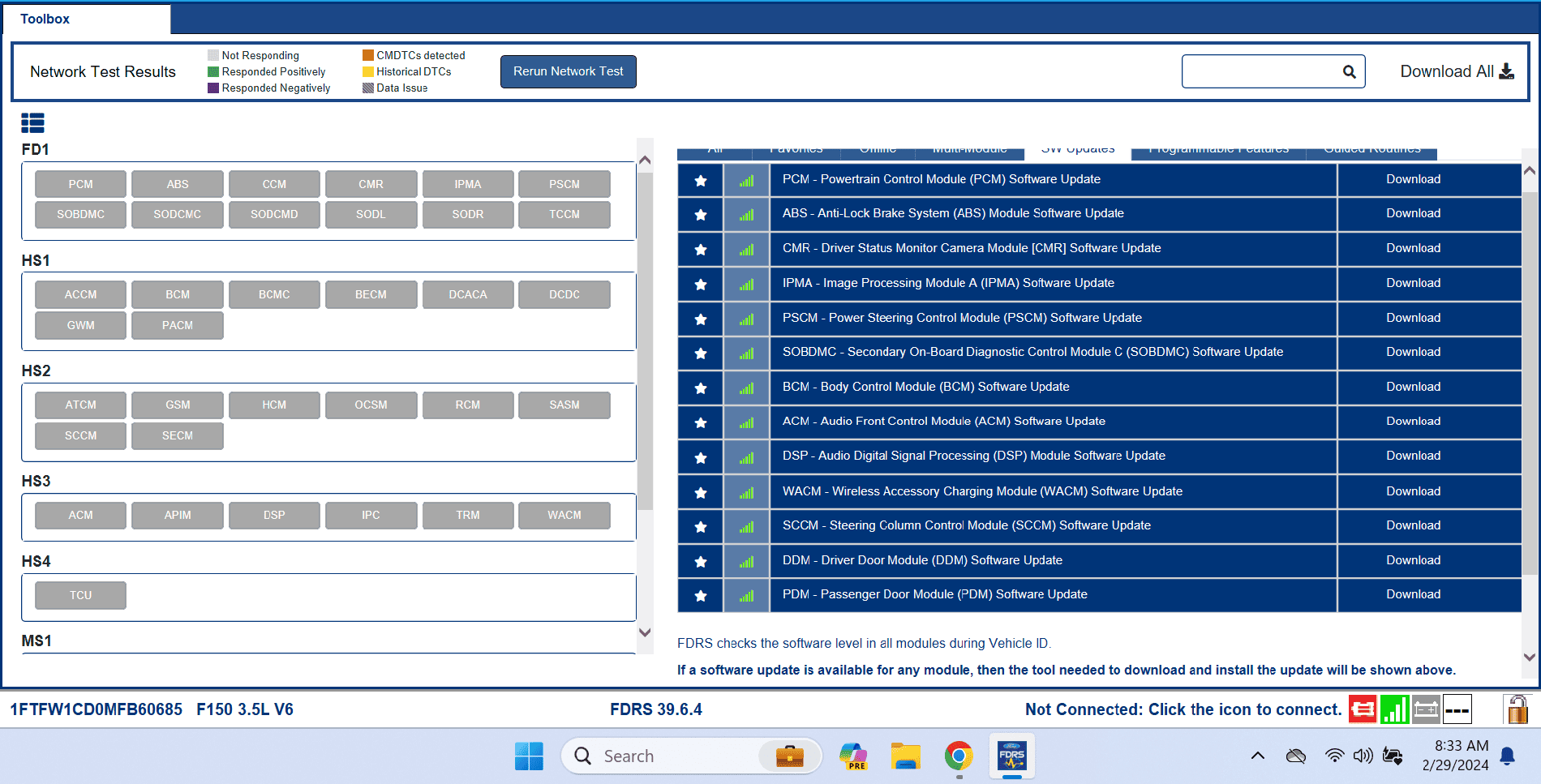Viewport: 1541px width, 784px height.
Task: Favorite the PDM Passenger Door Module update
Action: (700, 595)
